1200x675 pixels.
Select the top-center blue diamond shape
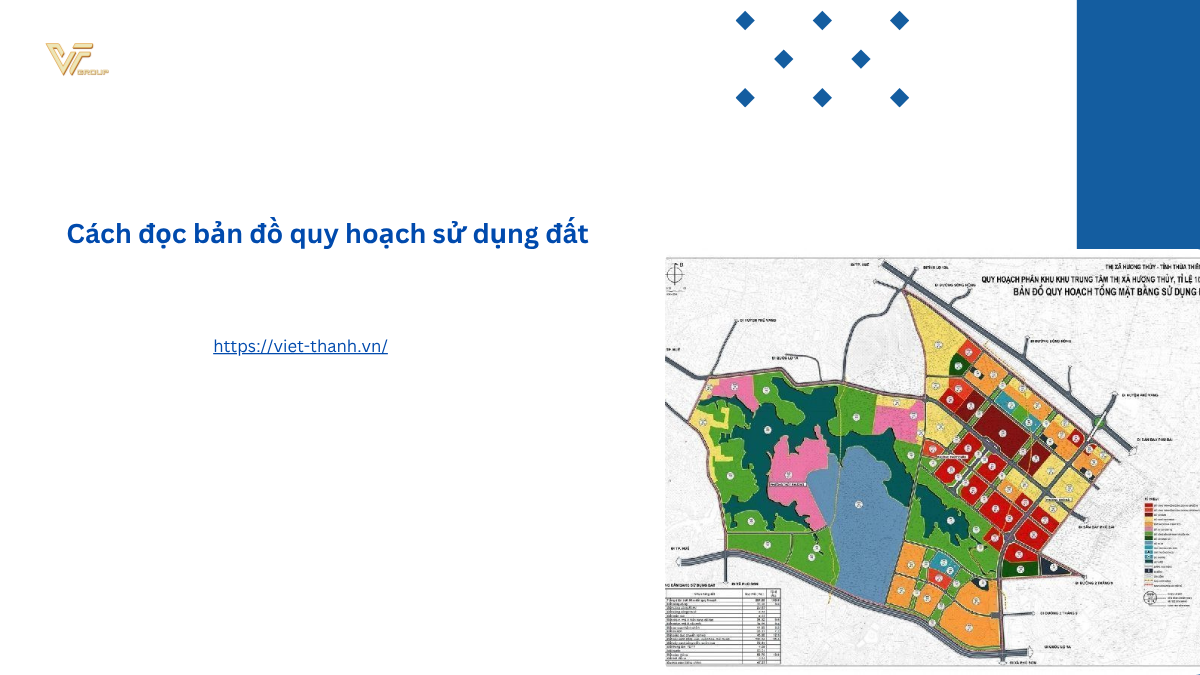coord(822,20)
